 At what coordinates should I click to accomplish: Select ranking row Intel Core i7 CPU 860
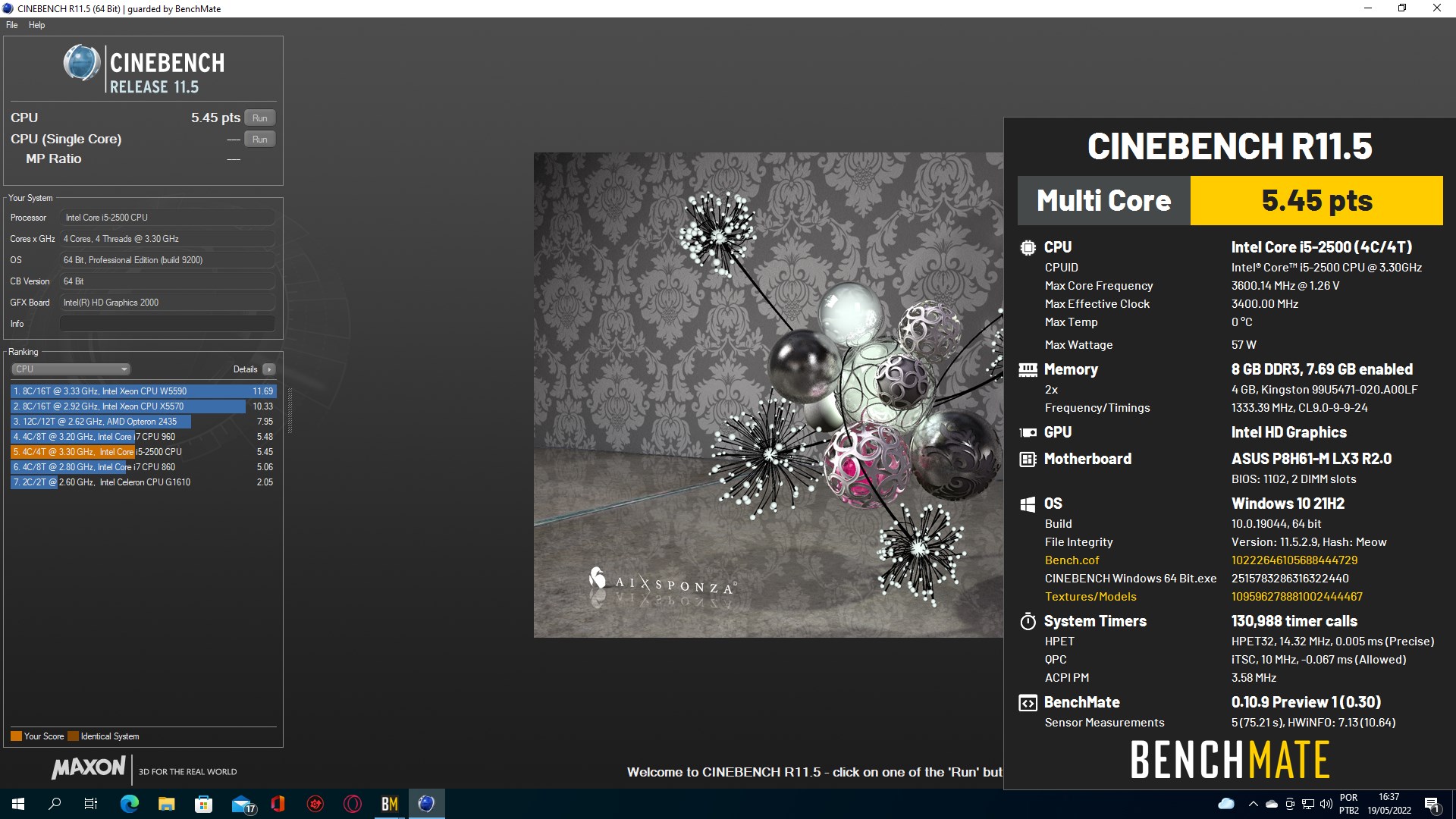tap(143, 467)
